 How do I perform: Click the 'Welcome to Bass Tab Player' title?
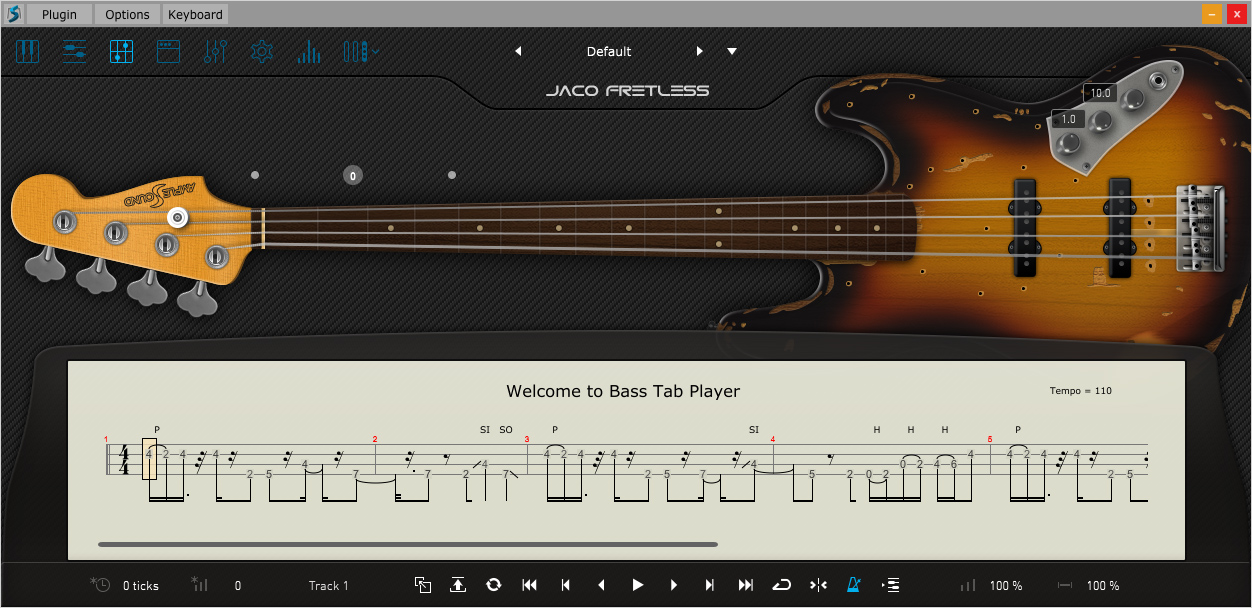[x=623, y=391]
